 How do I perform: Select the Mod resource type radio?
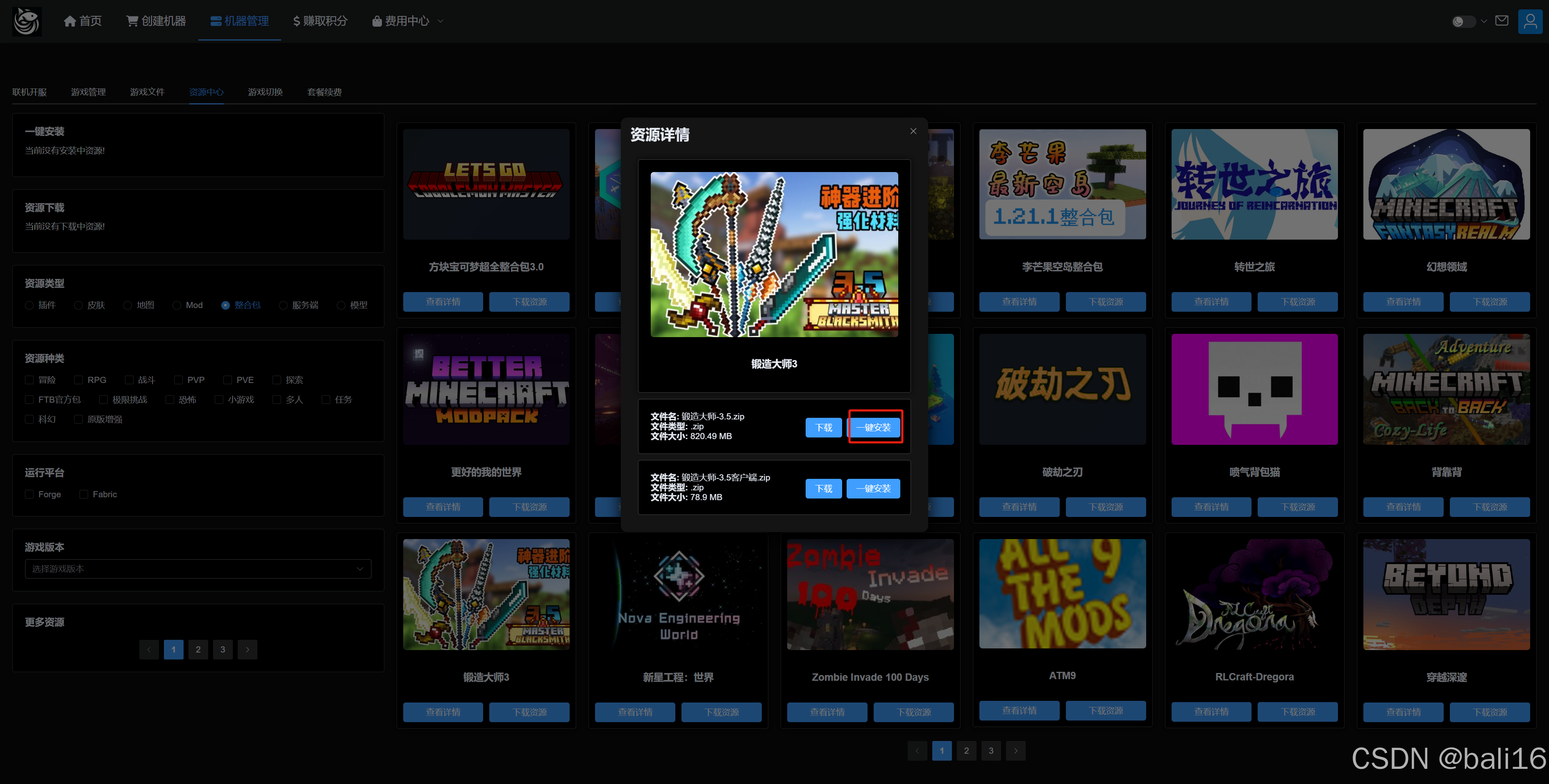[177, 306]
